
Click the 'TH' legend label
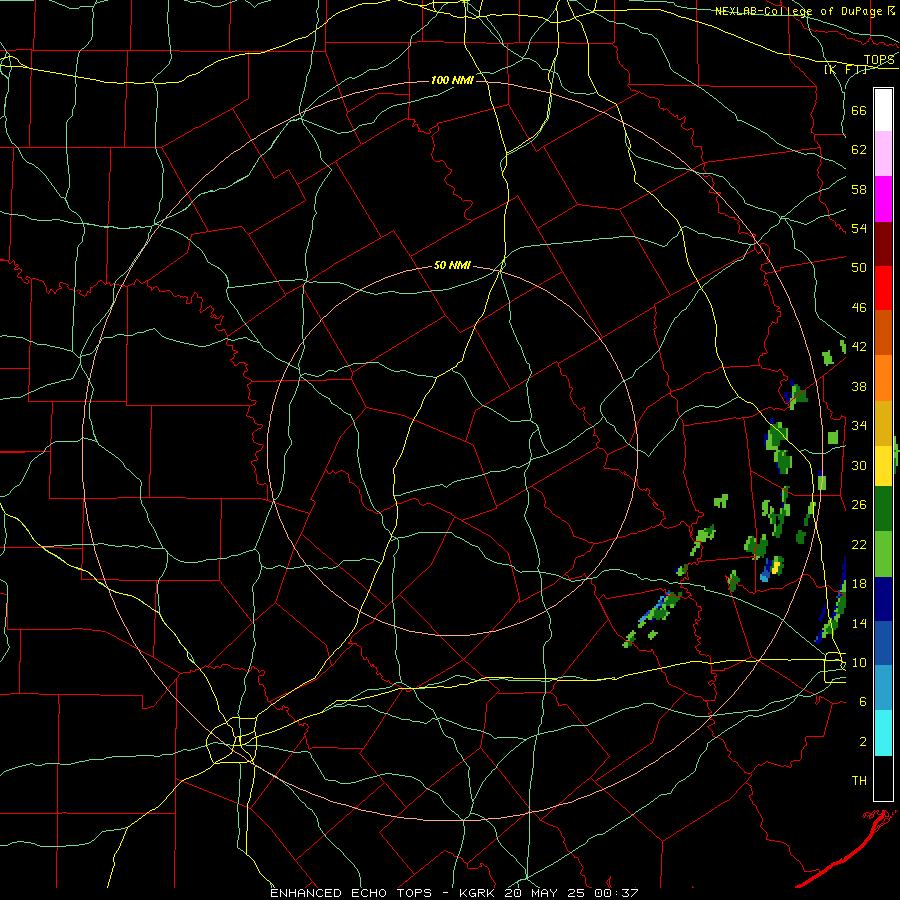[859, 781]
